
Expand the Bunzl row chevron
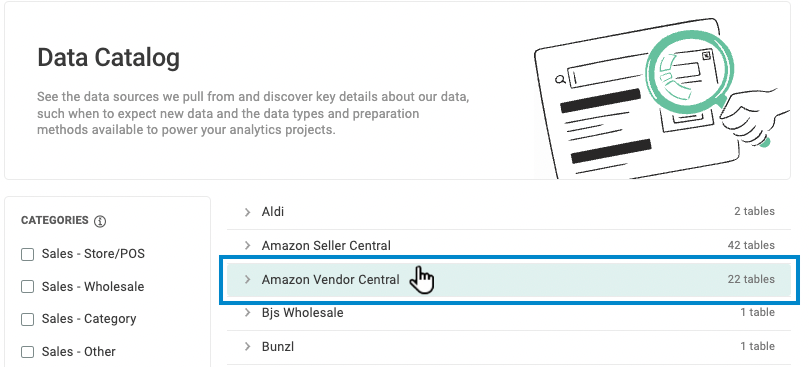pyautogui.click(x=248, y=346)
